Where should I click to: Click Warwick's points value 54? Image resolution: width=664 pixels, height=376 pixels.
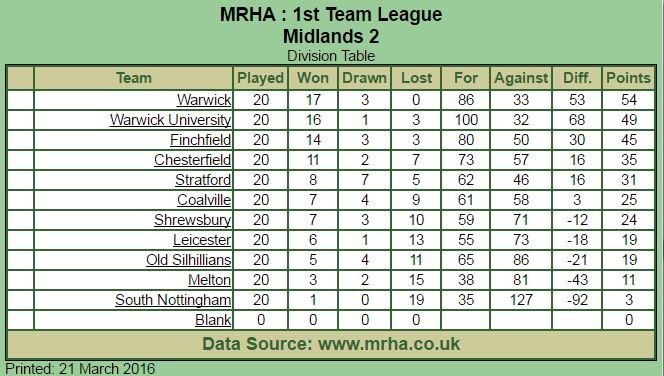pyautogui.click(x=628, y=100)
